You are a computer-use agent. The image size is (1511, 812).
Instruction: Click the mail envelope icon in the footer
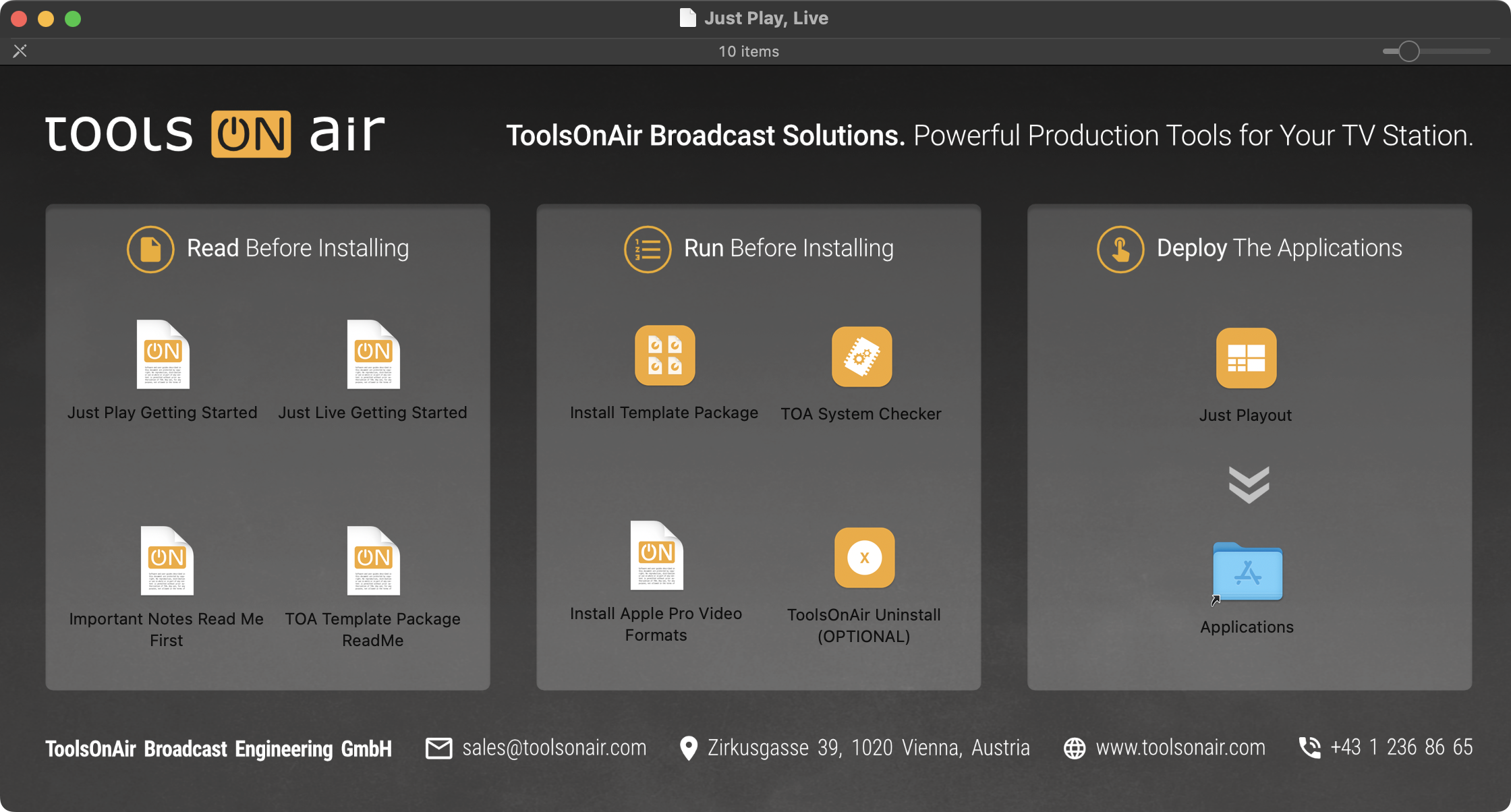coord(438,748)
